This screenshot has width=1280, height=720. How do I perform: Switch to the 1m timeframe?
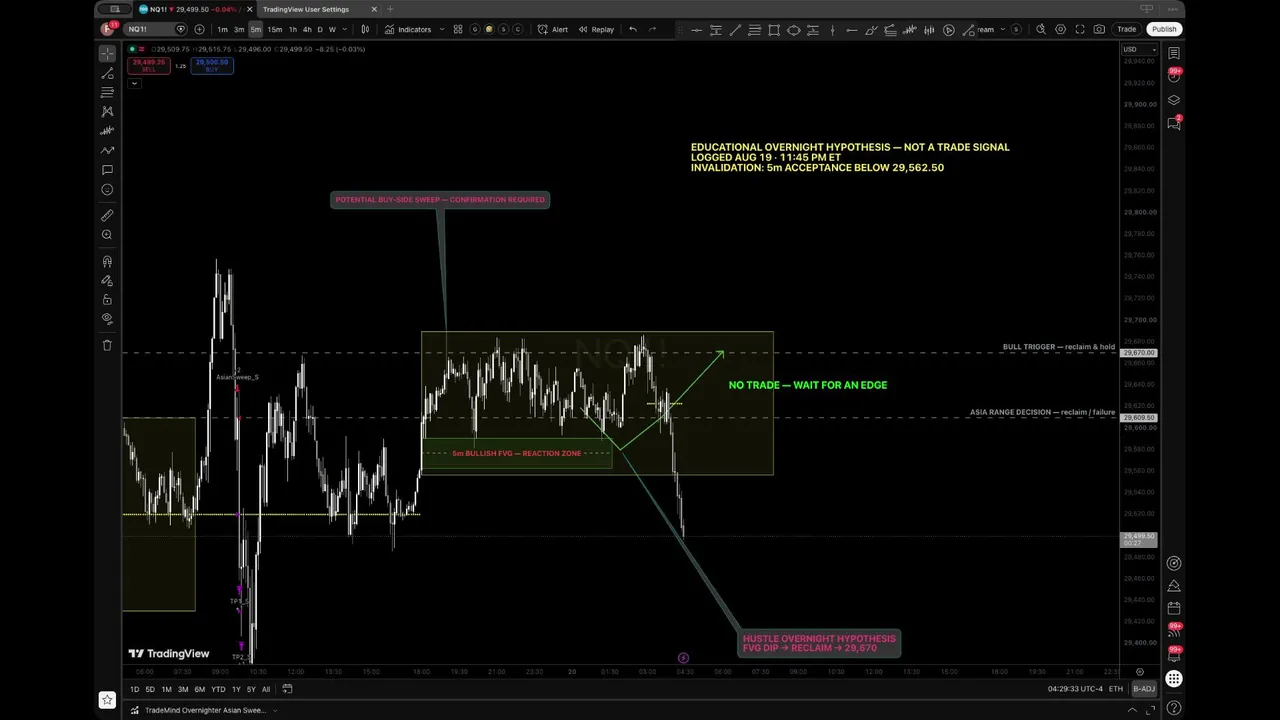pos(222,29)
